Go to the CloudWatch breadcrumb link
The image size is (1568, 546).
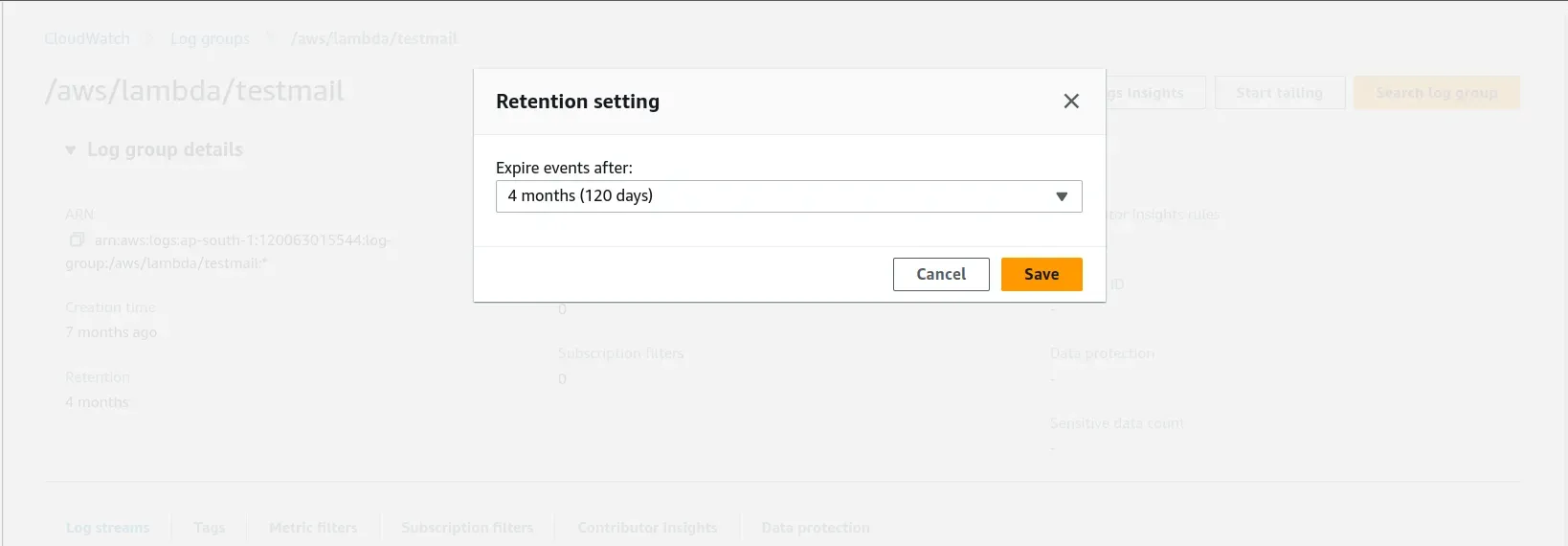click(x=87, y=39)
